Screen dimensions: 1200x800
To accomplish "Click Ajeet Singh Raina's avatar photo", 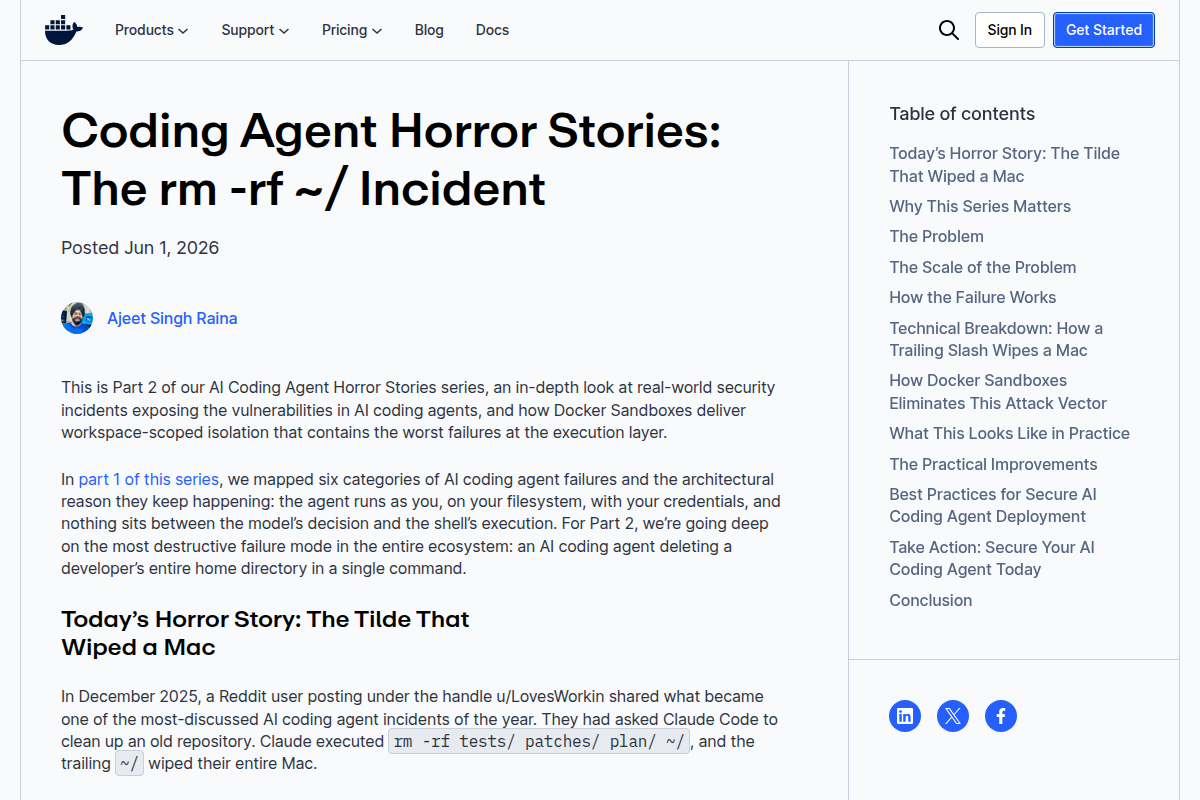I will 77,318.
